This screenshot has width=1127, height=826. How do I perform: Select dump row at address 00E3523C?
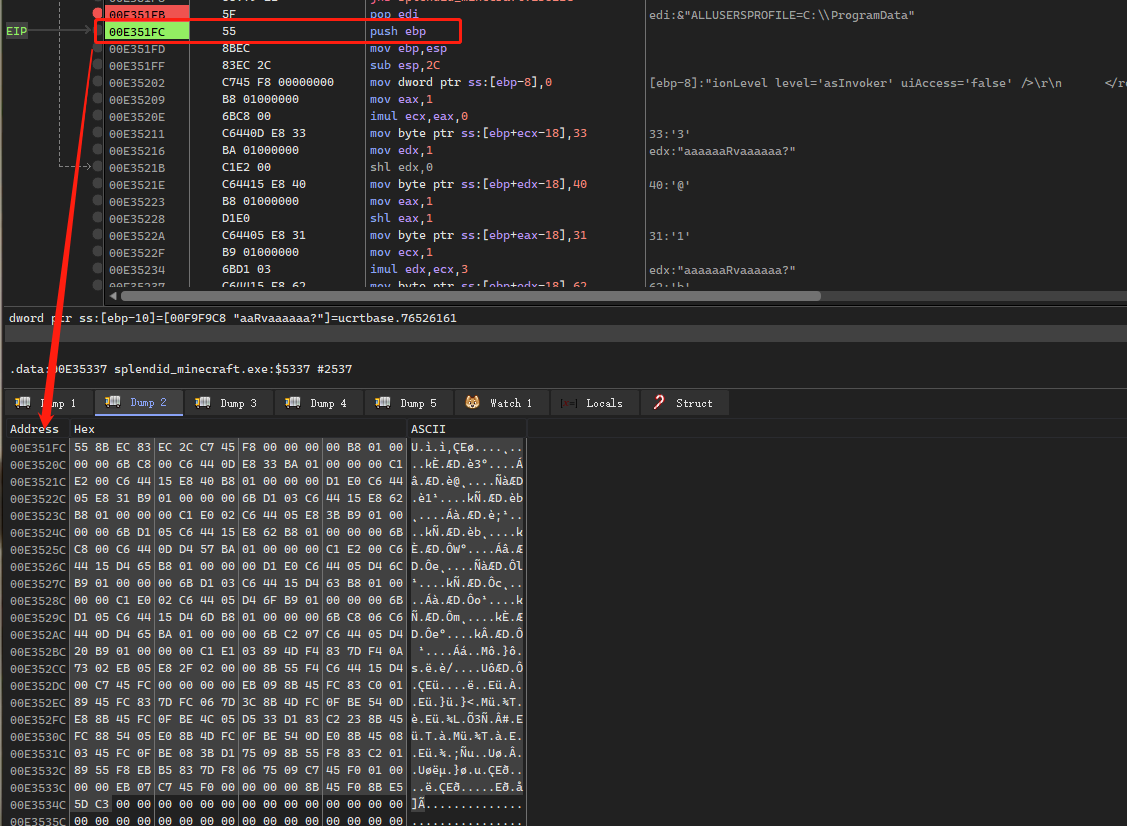coord(266,515)
